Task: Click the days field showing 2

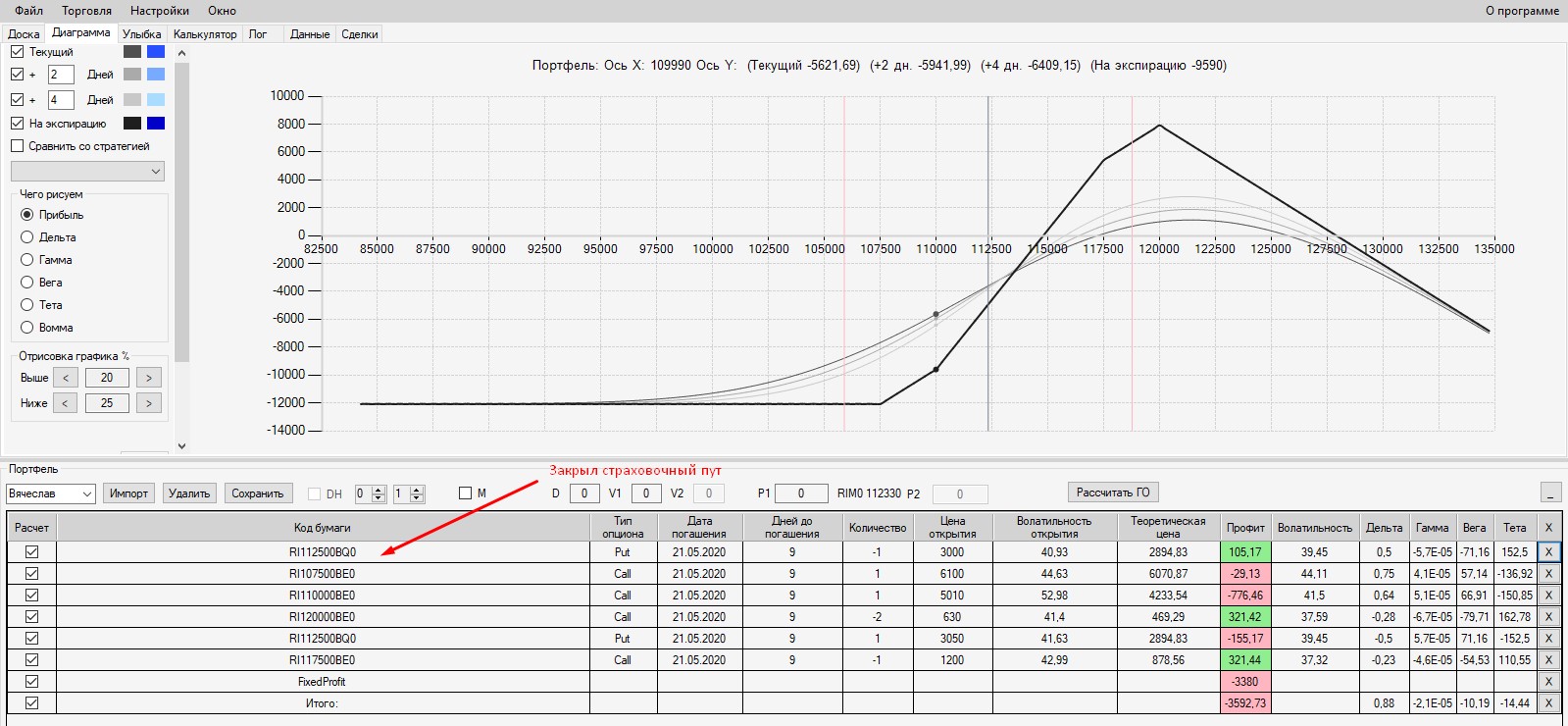Action: (x=61, y=75)
